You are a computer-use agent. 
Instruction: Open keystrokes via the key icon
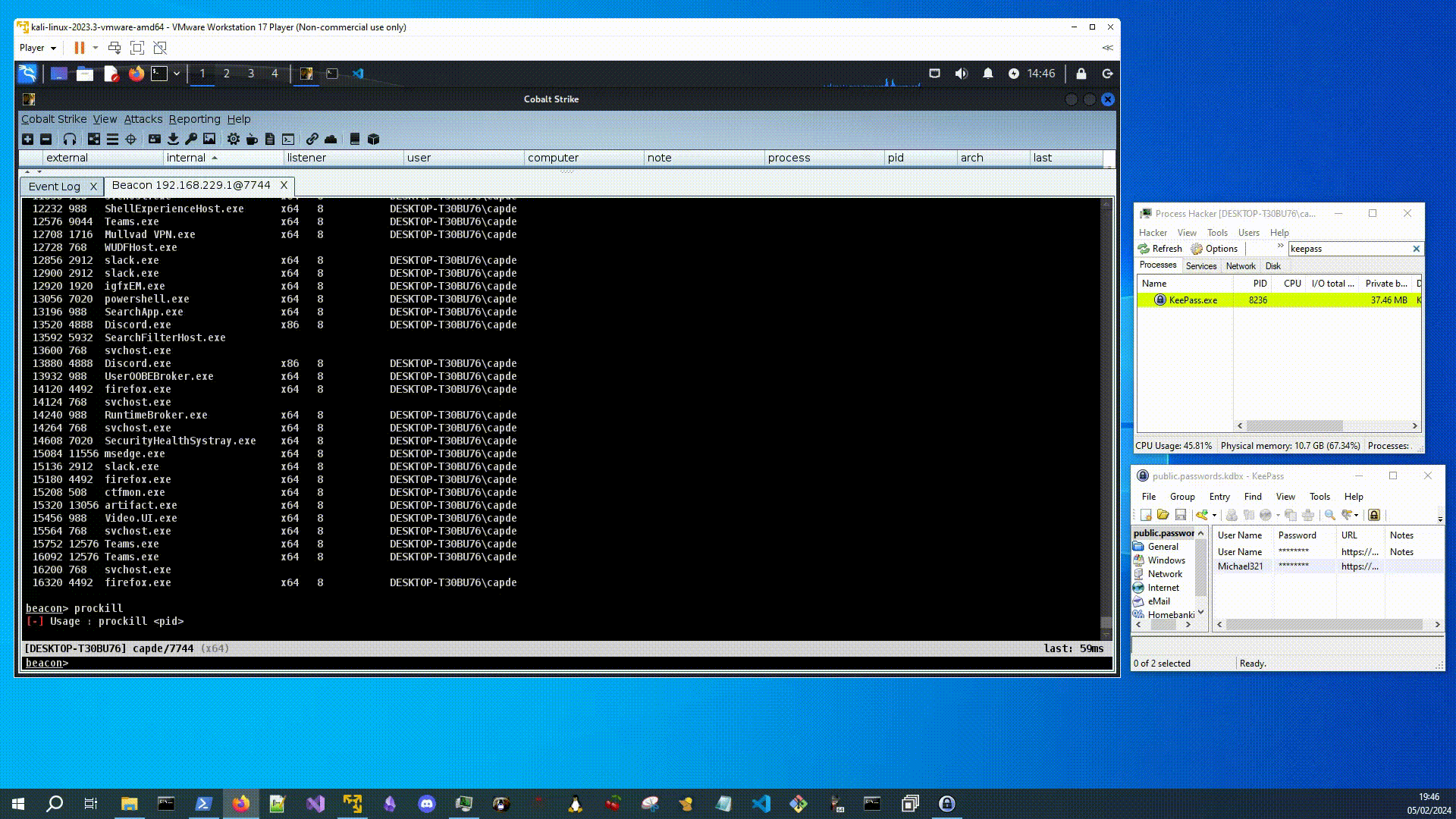(x=191, y=139)
